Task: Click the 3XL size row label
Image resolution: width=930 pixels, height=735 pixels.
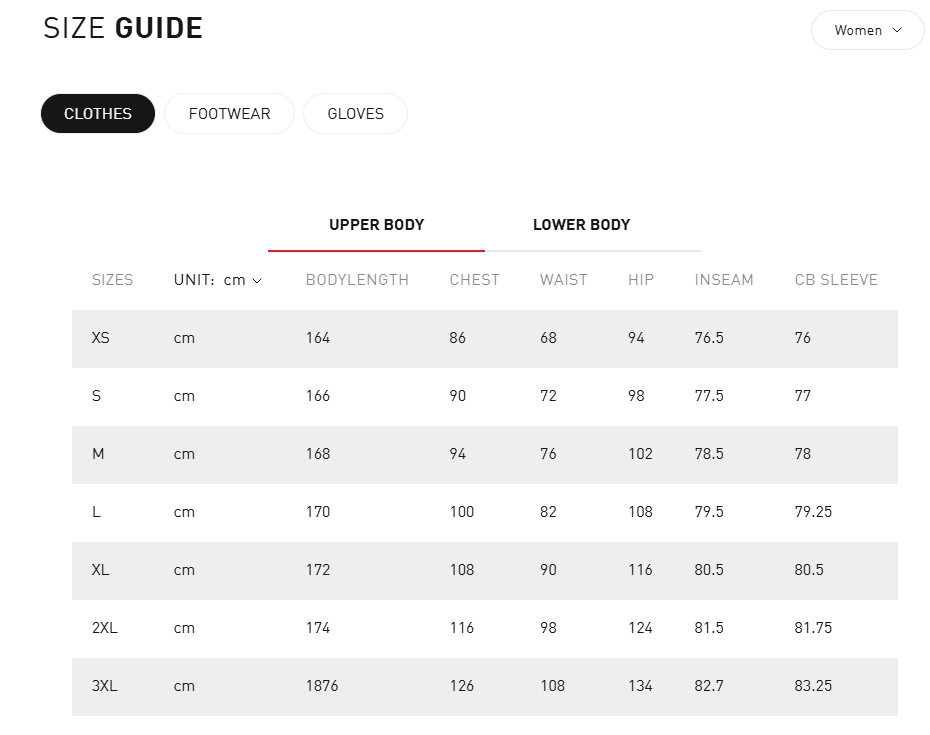Action: point(105,686)
